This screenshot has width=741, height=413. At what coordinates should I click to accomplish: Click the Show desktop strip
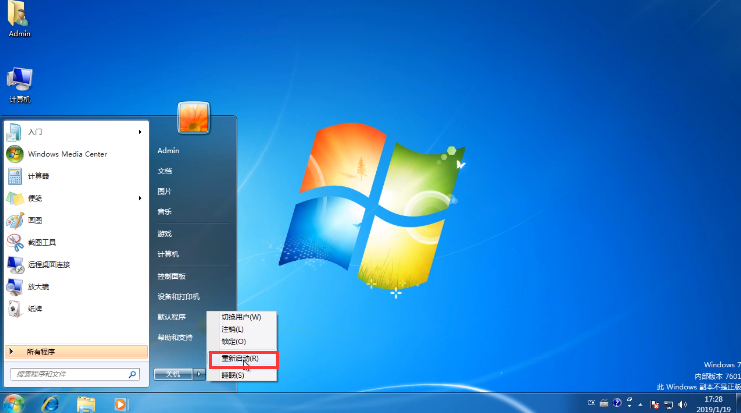(738, 403)
